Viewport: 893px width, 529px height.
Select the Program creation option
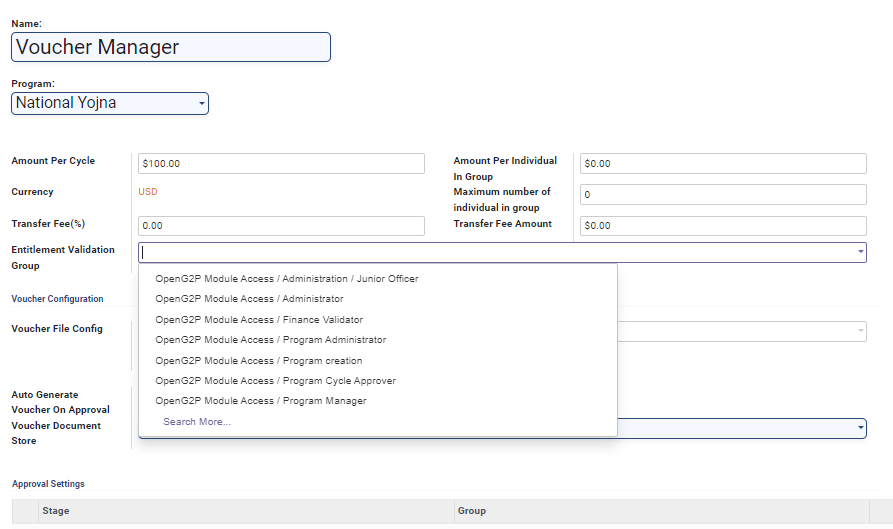point(258,361)
